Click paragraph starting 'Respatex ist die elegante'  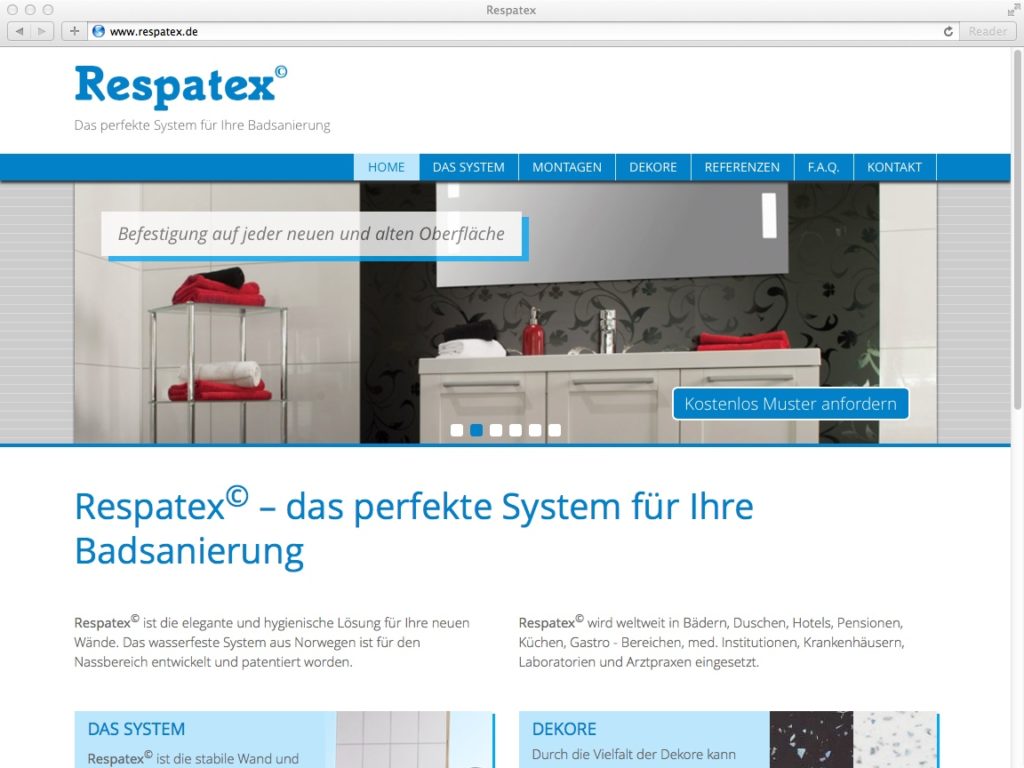click(272, 642)
